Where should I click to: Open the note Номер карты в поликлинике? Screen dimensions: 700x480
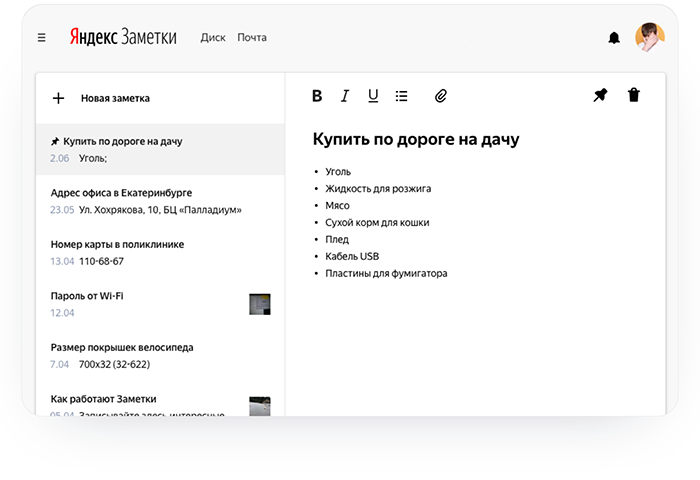(160, 252)
